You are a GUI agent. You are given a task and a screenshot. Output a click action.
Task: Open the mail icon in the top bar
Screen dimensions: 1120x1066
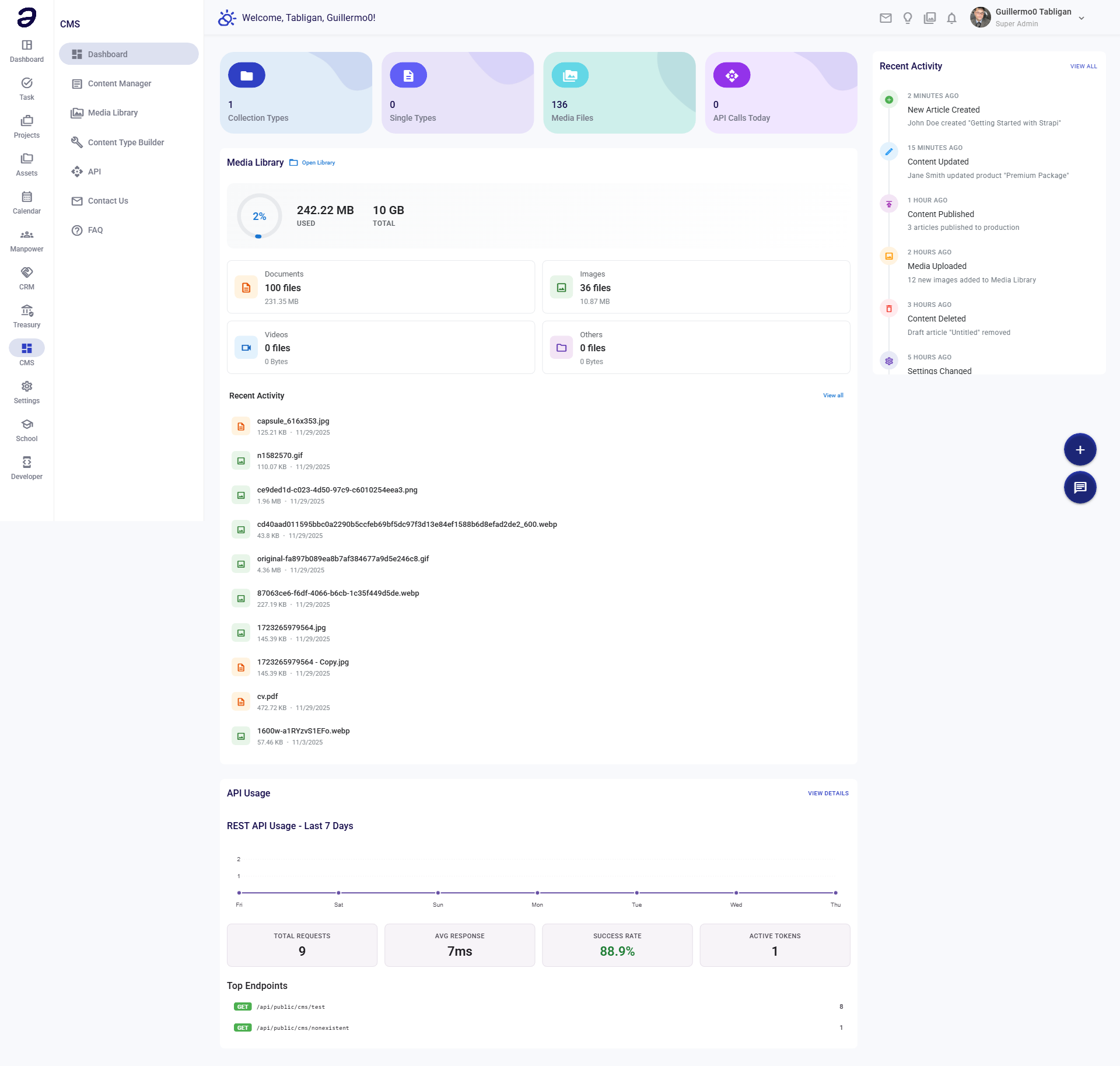click(885, 18)
